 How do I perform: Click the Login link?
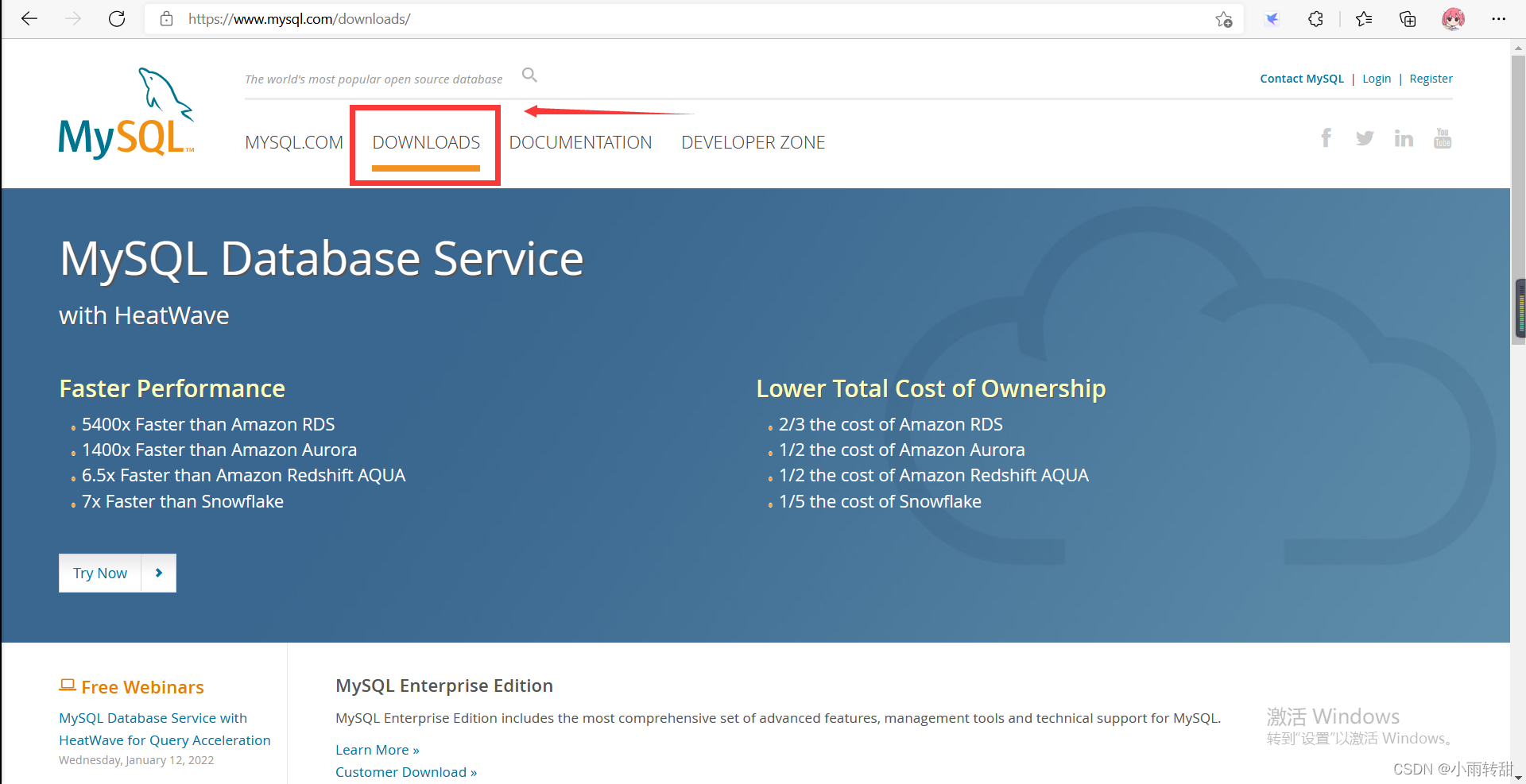point(1377,79)
